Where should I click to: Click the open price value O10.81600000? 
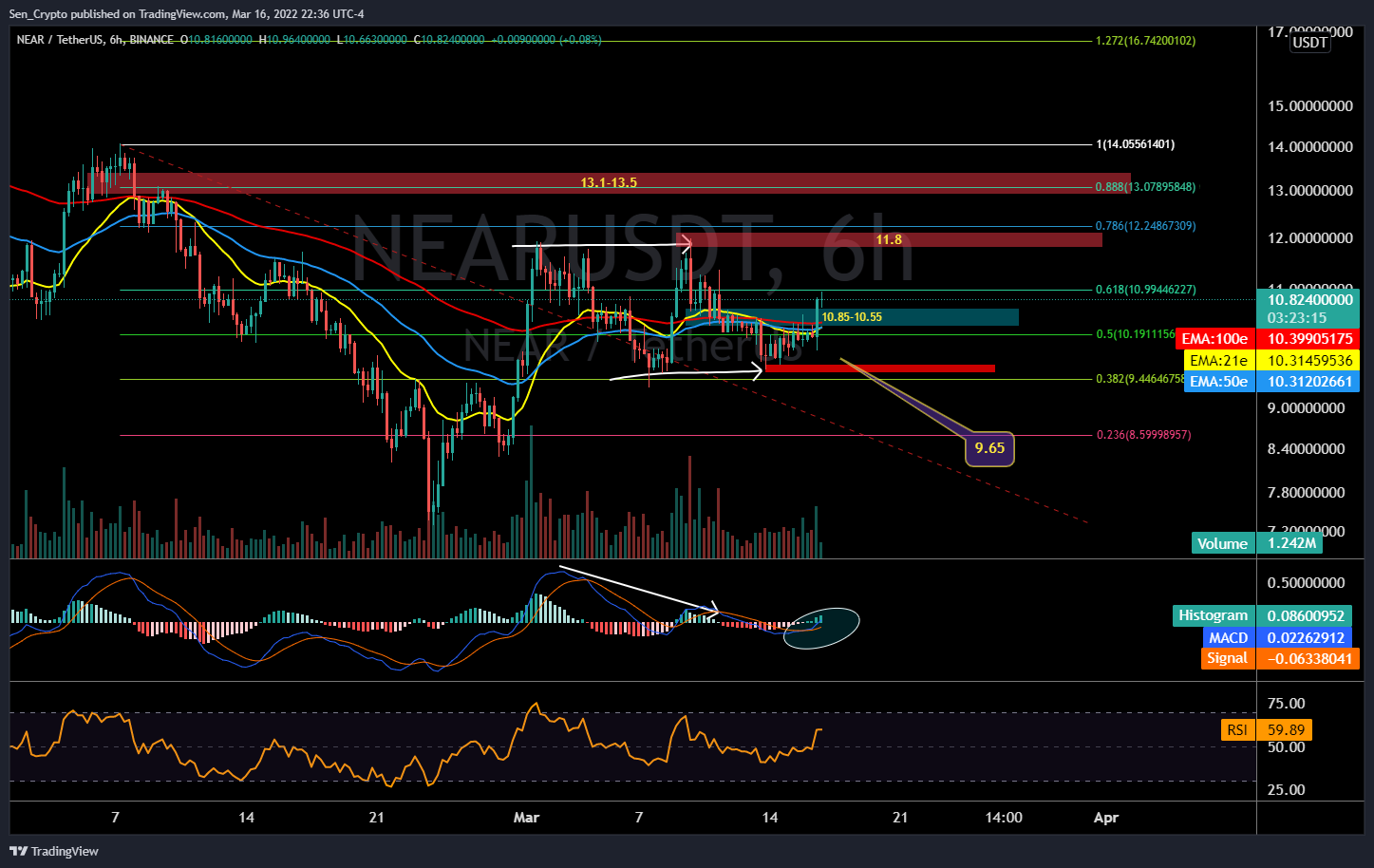[216, 40]
